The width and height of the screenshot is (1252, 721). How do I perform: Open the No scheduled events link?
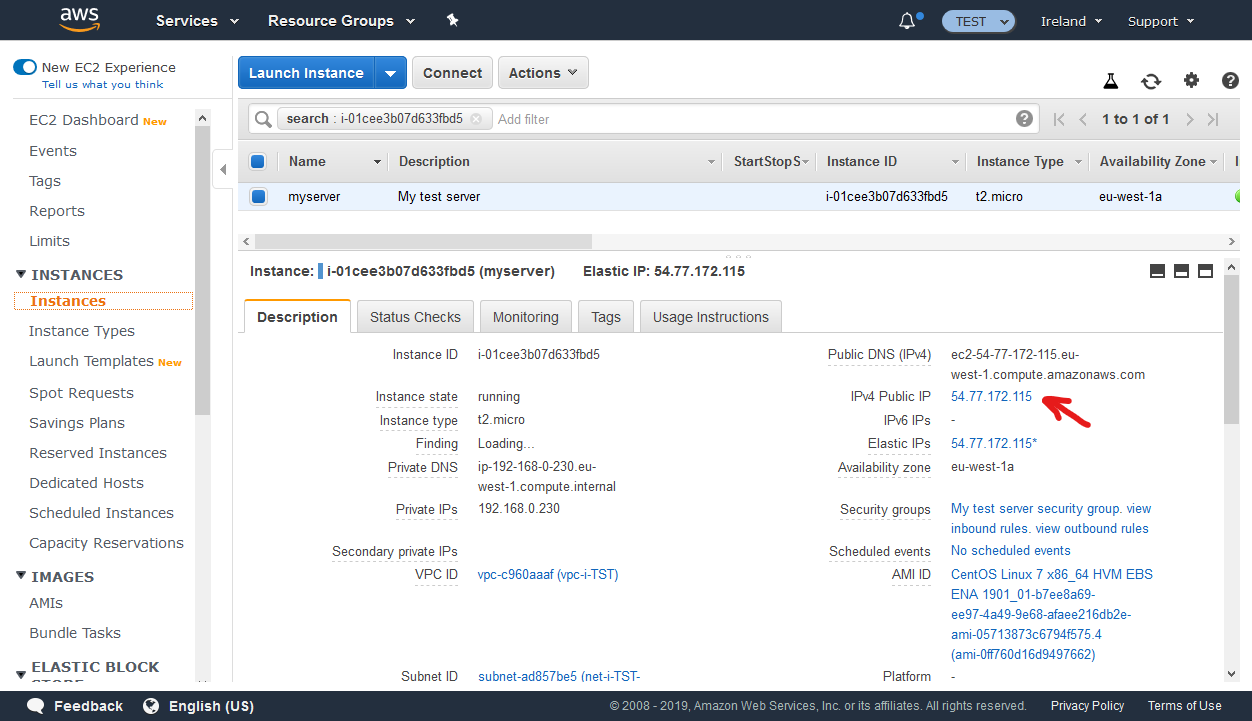pos(1010,551)
